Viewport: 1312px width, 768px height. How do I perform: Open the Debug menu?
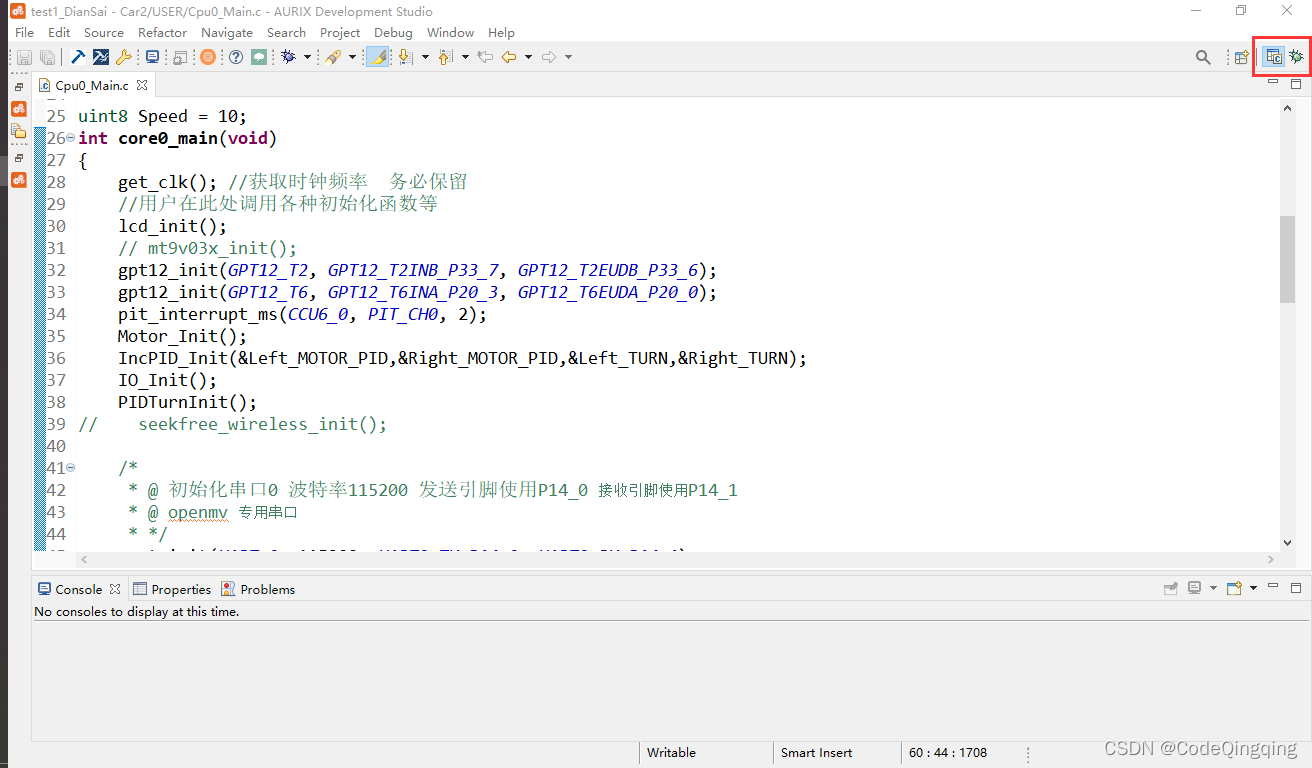[393, 33]
